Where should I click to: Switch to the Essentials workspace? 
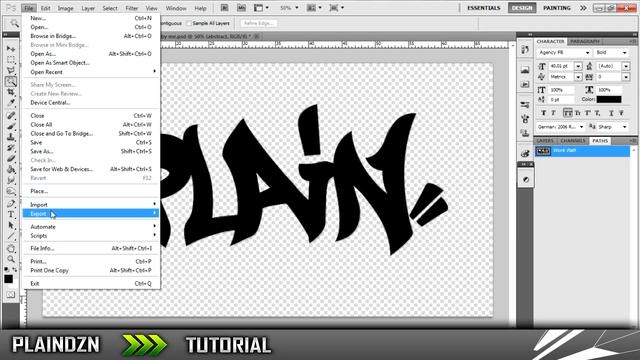(484, 8)
